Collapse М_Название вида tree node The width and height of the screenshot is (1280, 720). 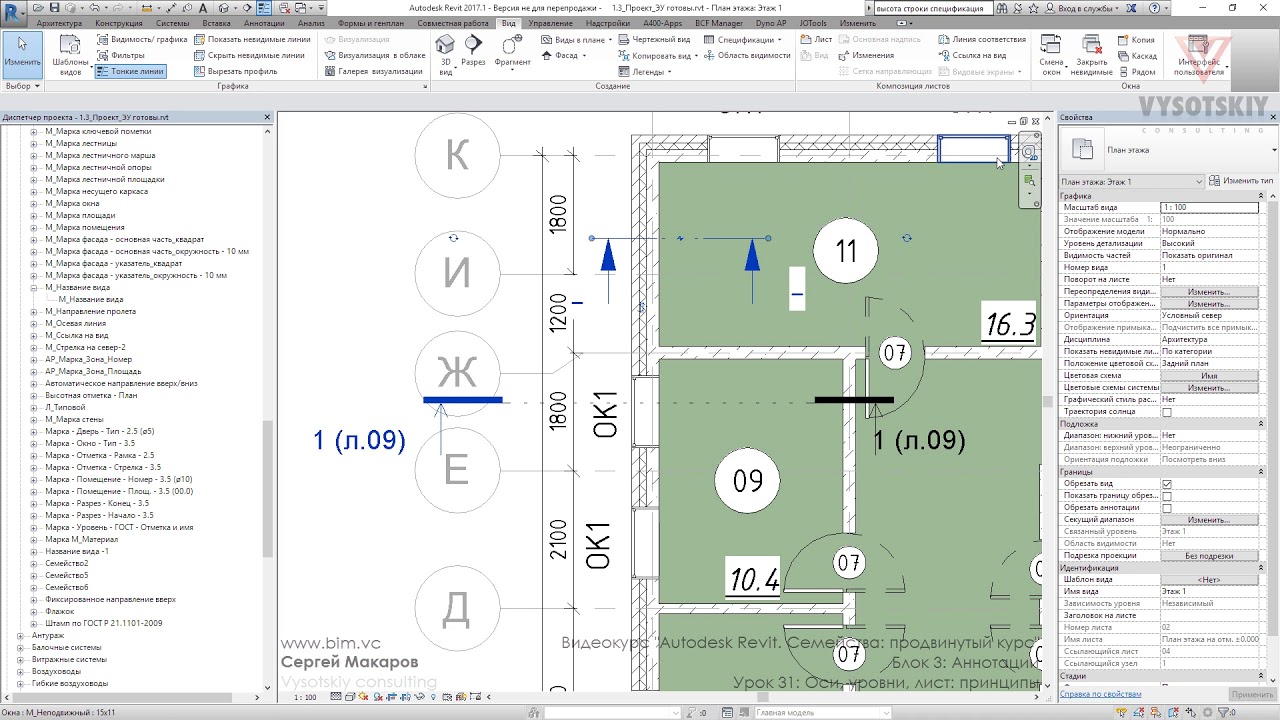click(34, 287)
